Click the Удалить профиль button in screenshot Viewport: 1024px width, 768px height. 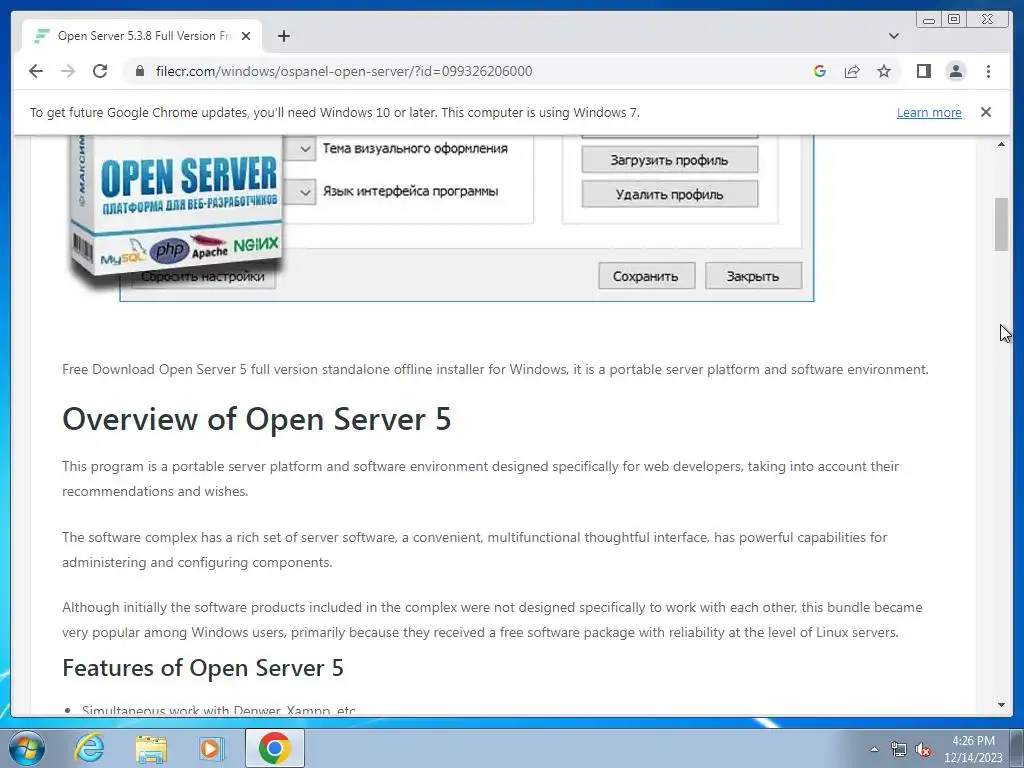(x=669, y=195)
